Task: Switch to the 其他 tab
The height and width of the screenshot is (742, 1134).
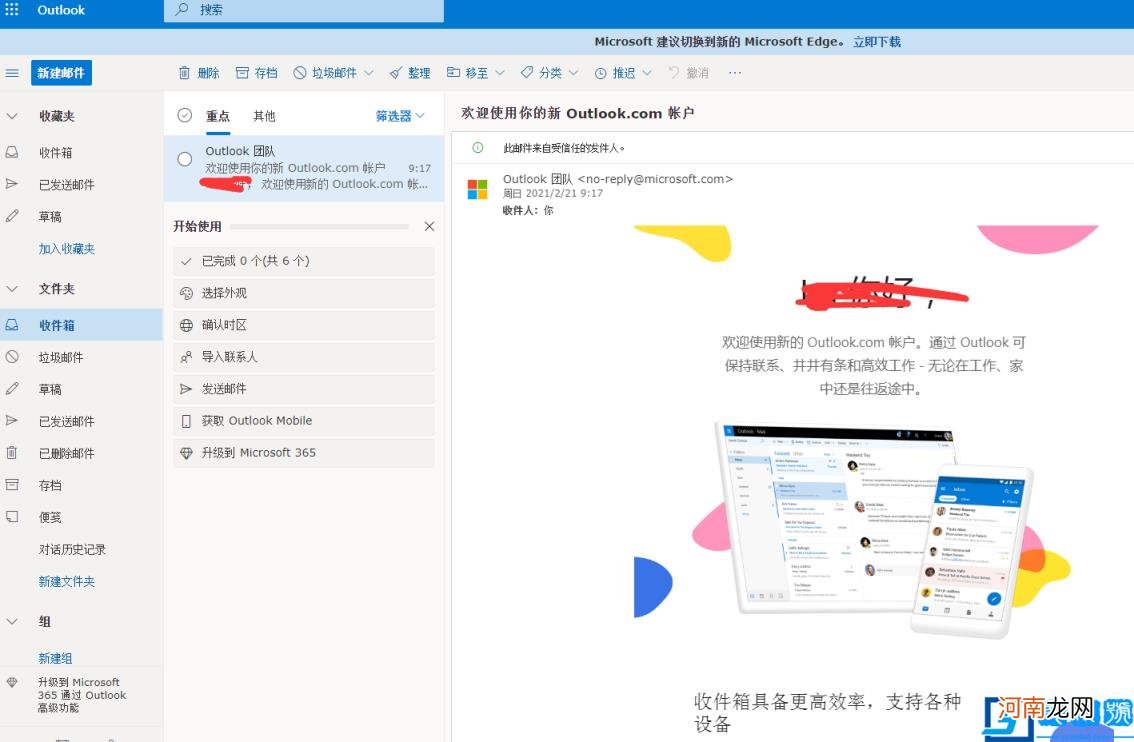Action: point(263,115)
